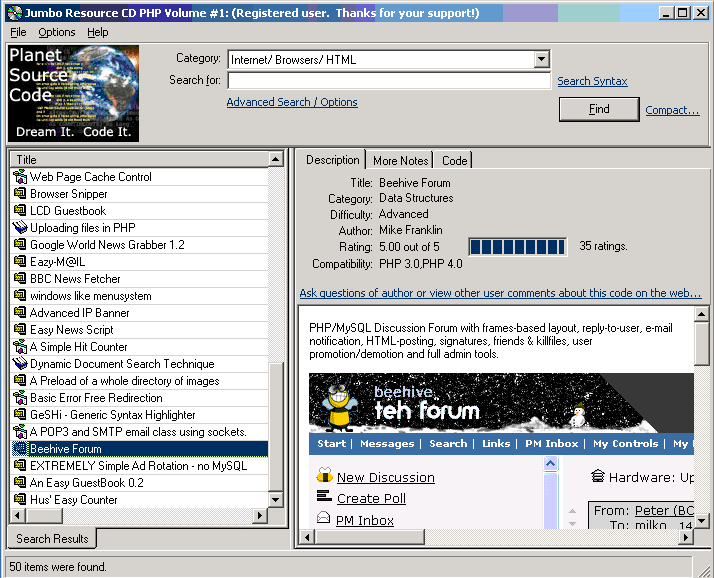Image resolution: width=714 pixels, height=578 pixels.
Task: Click the description pane horizontal scroll left arrow
Action: pyautogui.click(x=307, y=537)
